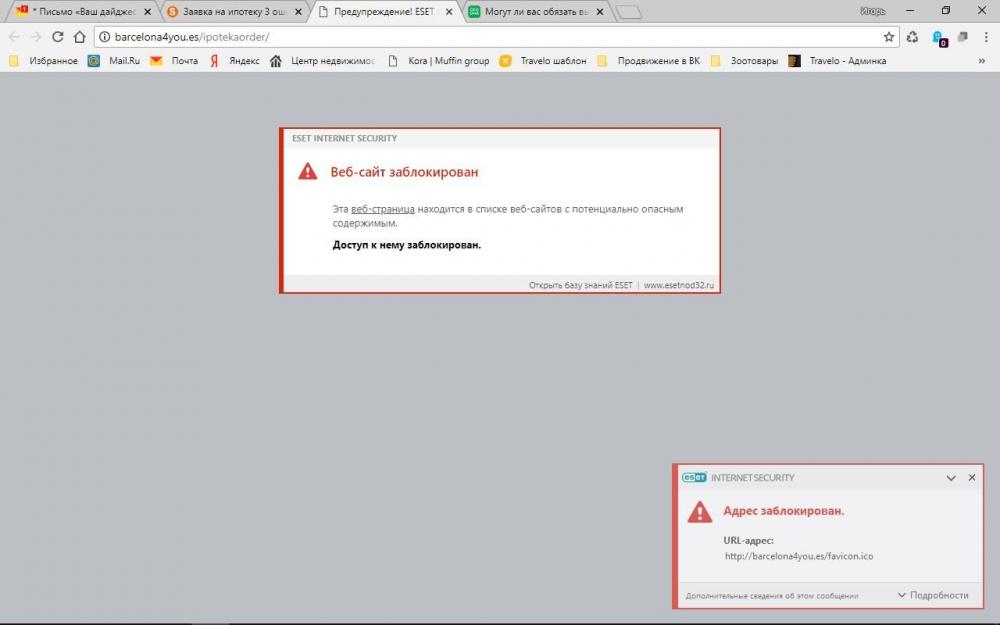The height and width of the screenshot is (625, 1000).
Task: Minimize the Chrome window
Action: pyautogui.click(x=910, y=11)
